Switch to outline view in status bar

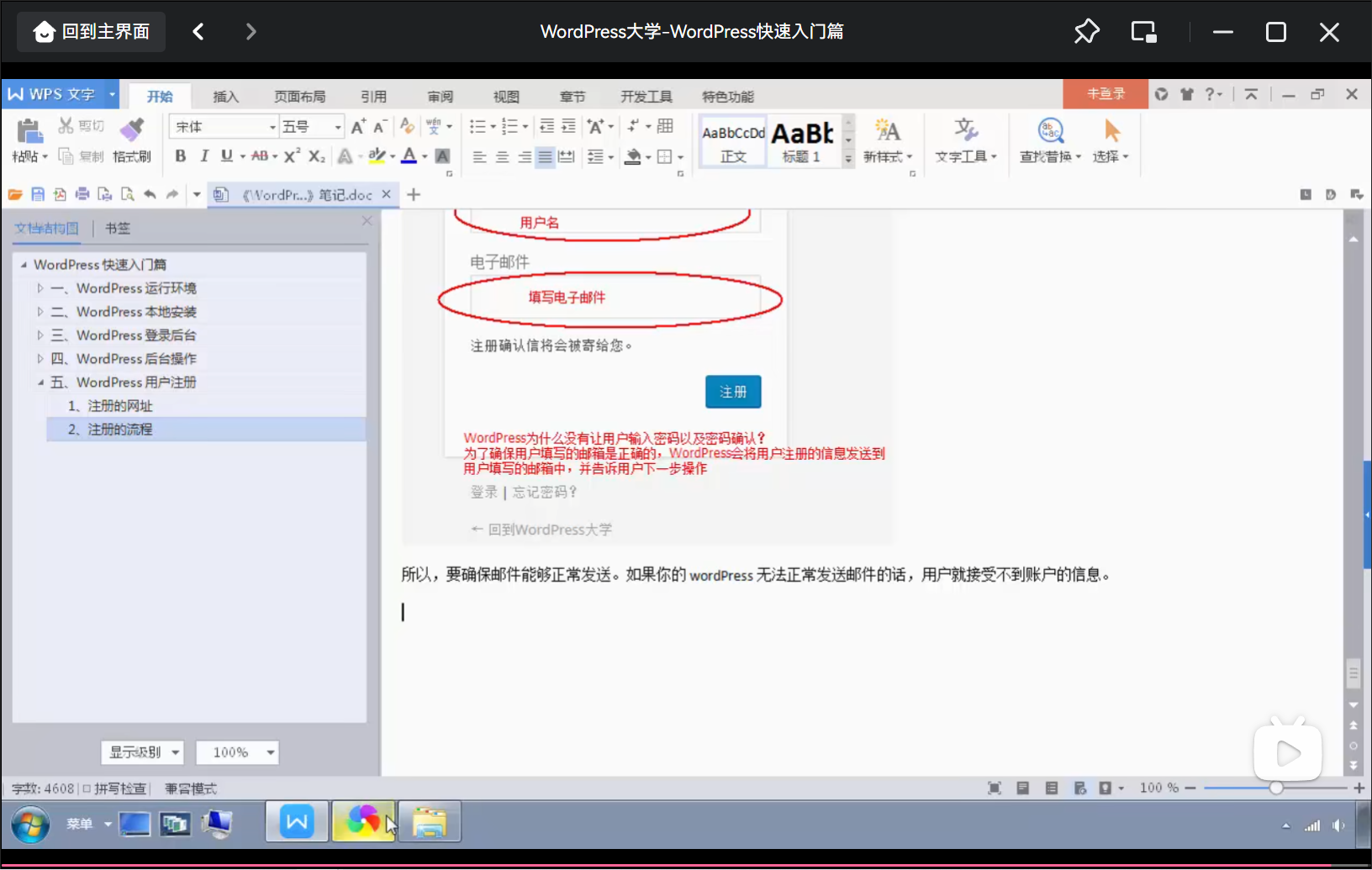[1052, 788]
